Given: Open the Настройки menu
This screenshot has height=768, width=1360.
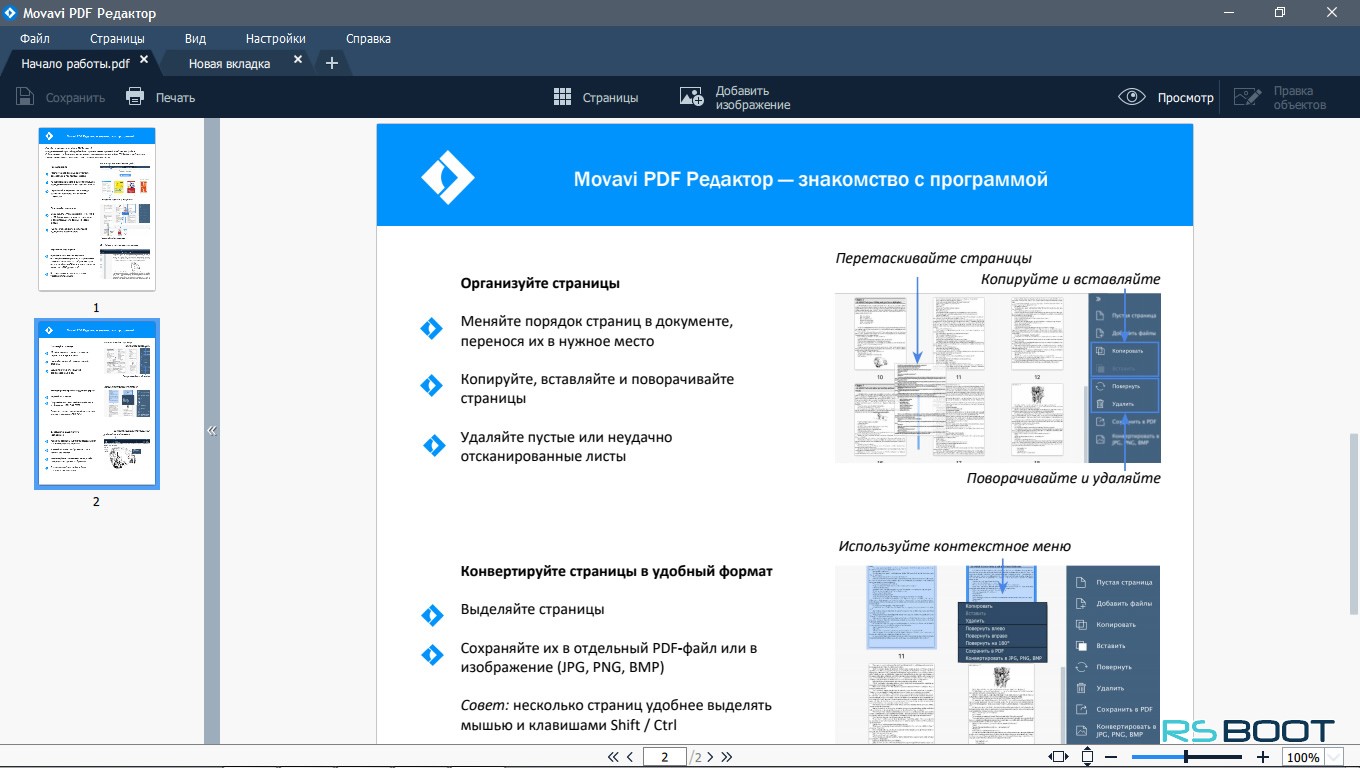Looking at the screenshot, I should click(x=276, y=39).
